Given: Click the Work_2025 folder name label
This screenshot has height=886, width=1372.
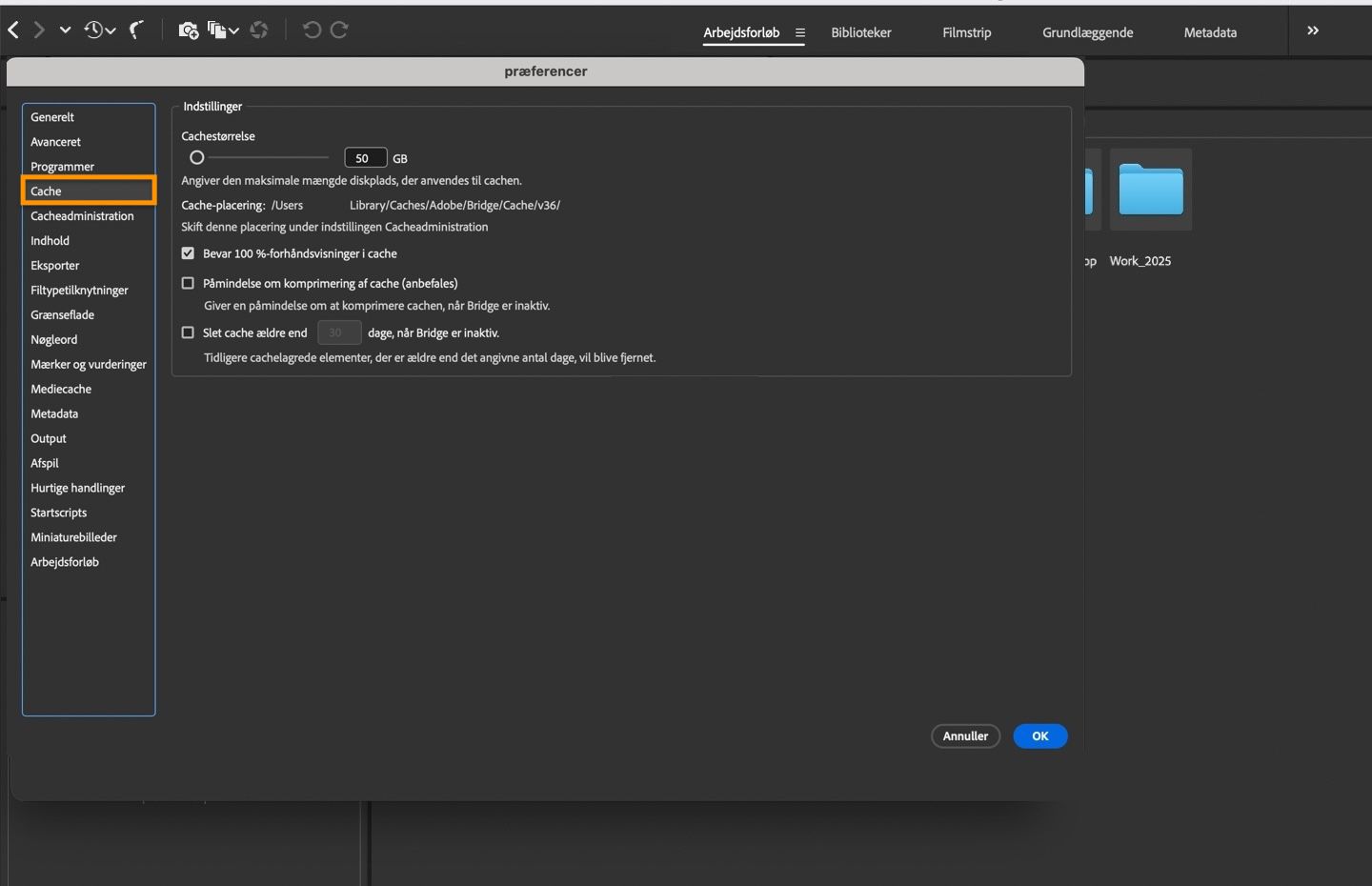Looking at the screenshot, I should coord(1140,261).
